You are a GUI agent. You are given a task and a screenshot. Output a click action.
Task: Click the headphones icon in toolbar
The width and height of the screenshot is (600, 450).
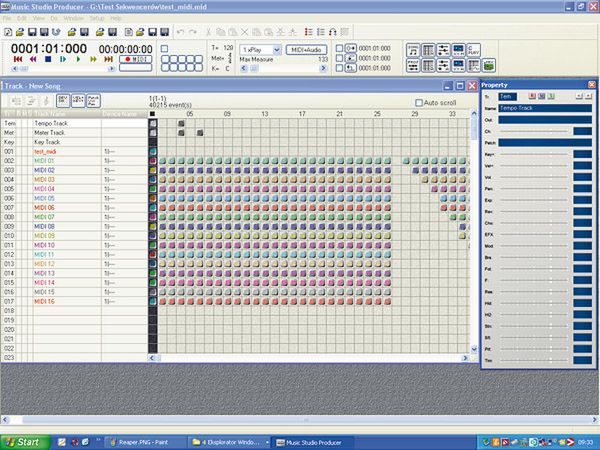pyautogui.click(x=333, y=32)
